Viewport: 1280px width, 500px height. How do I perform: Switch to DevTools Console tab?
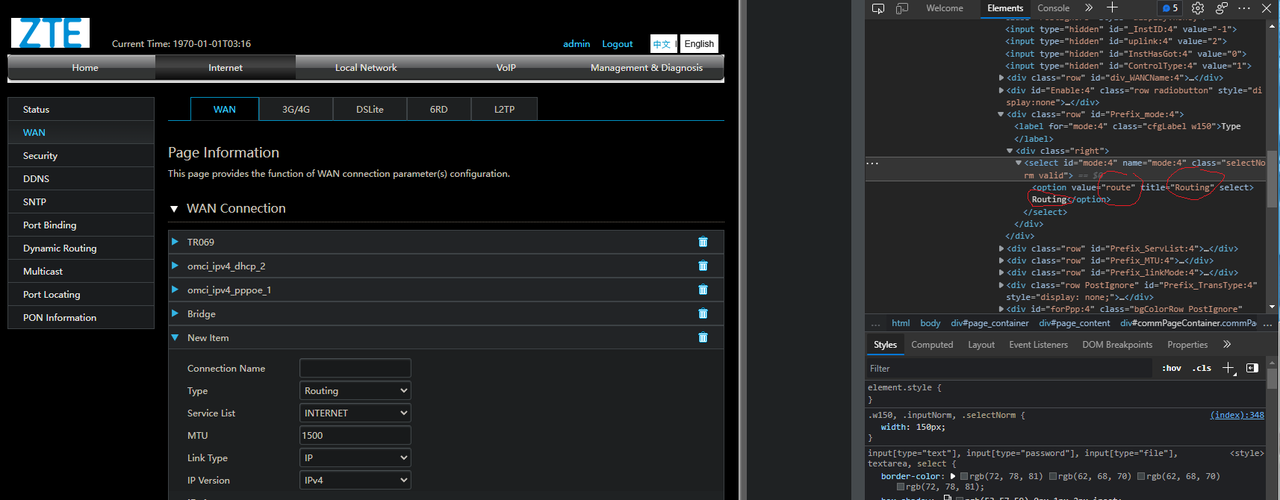click(x=1053, y=8)
